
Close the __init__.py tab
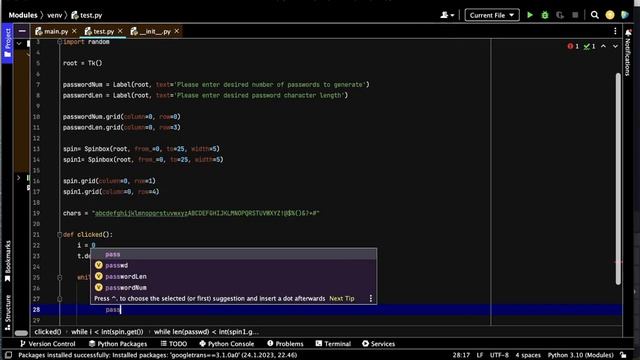point(177,31)
